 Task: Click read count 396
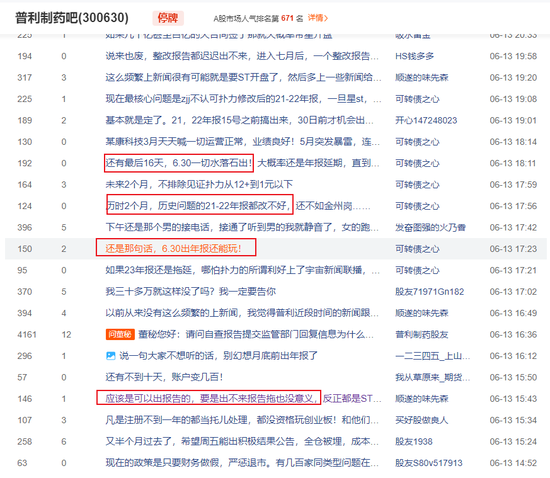point(25,227)
